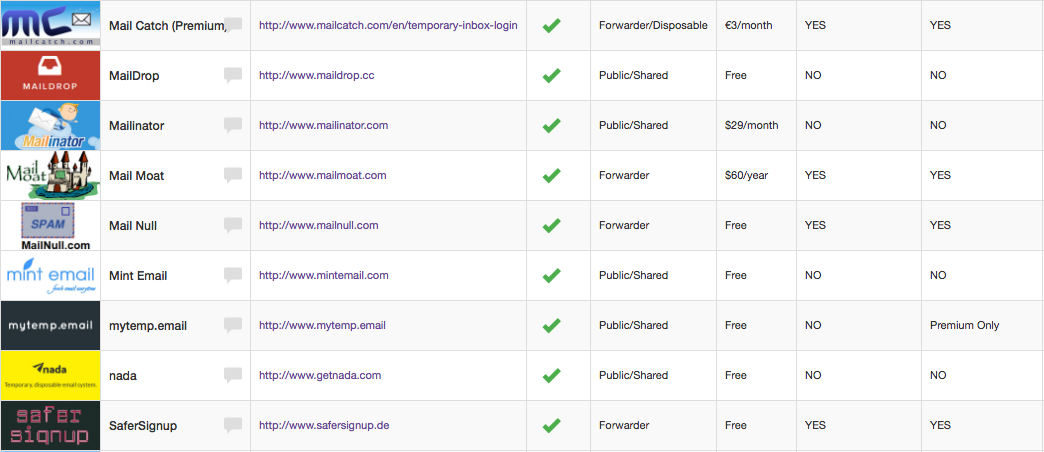Image resolution: width=1044 pixels, height=452 pixels.
Task: Click green checkmark for Mail Null
Action: 551,225
